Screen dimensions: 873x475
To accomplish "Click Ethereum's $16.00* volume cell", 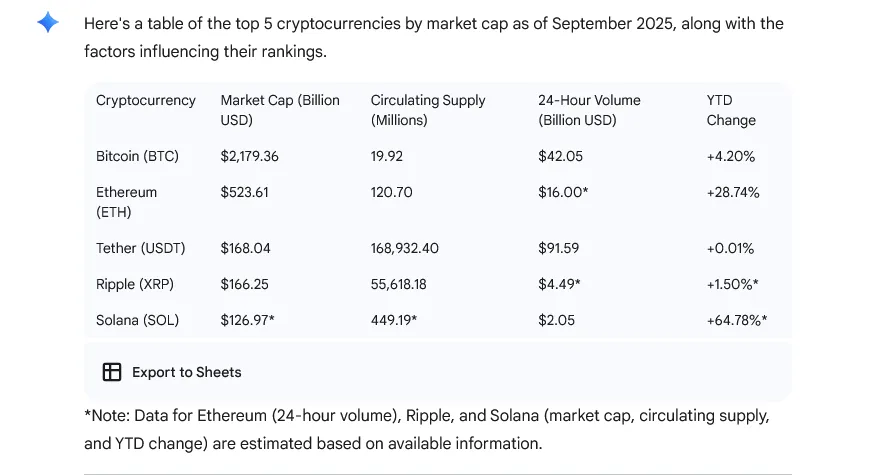I will [x=563, y=192].
